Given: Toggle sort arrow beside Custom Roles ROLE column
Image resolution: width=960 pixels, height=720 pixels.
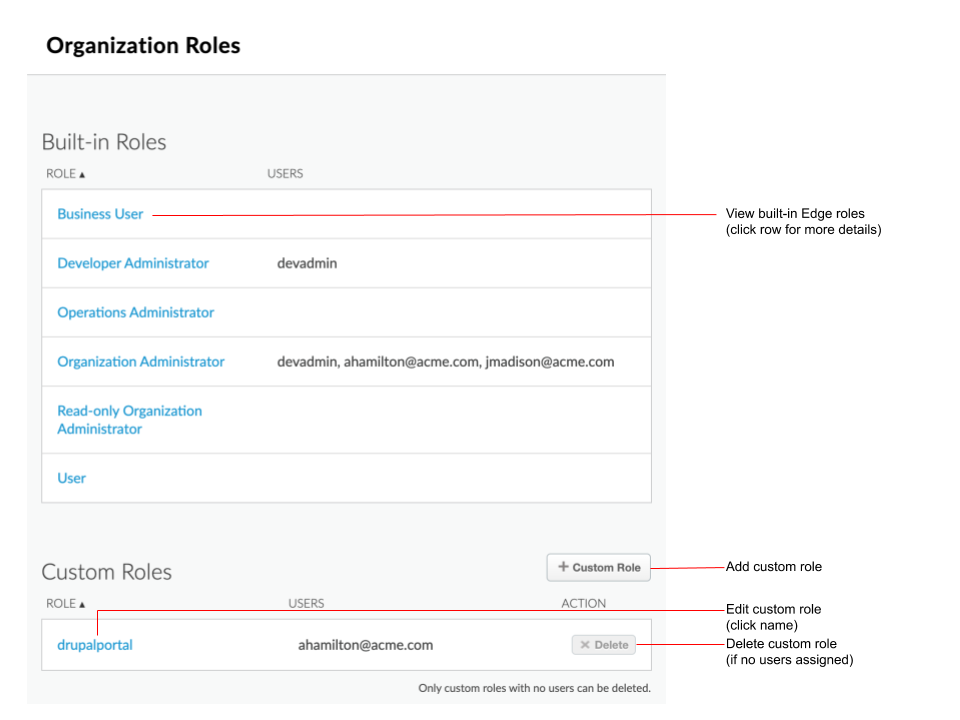Looking at the screenshot, I should point(82,605).
